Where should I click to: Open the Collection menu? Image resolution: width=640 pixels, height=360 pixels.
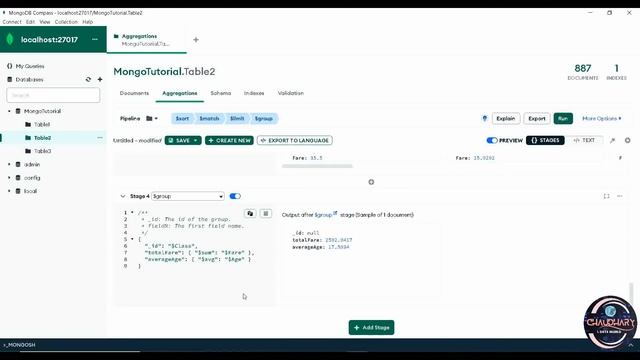66,22
